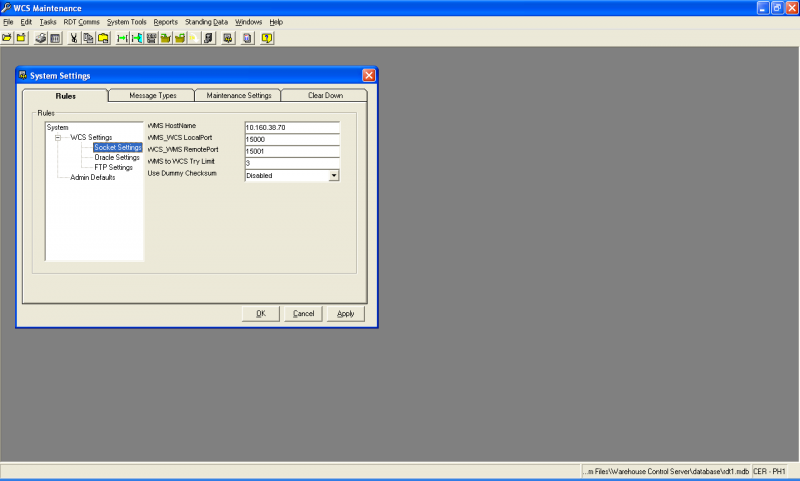The height and width of the screenshot is (481, 800).
Task: Click the printer toolbar icon
Action: click(40, 38)
